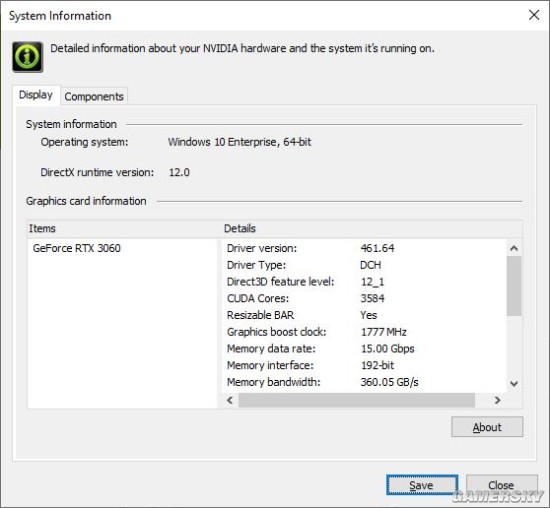Click the horizontal scrollbar thumb in Details
Viewport: 550px width, 508px height.
point(356,400)
